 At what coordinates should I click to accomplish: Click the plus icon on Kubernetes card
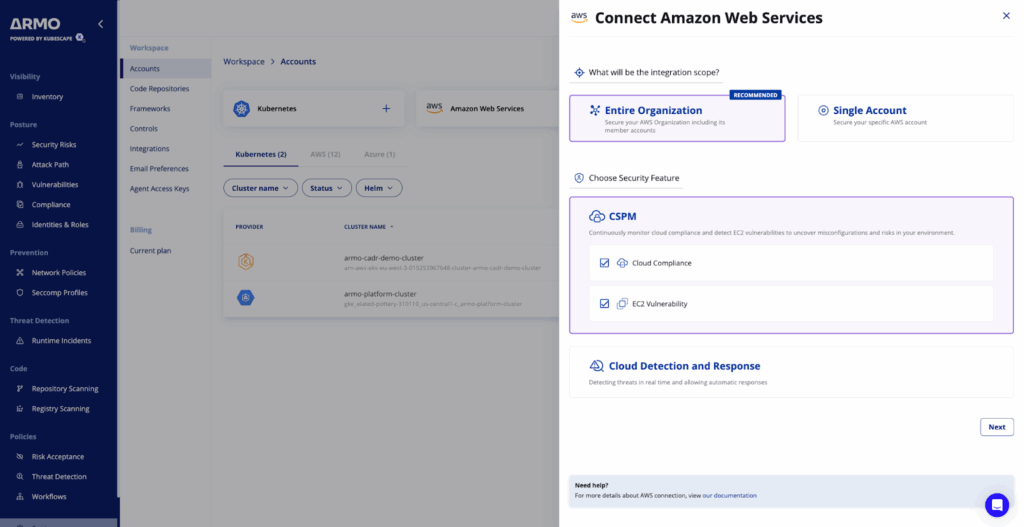pyautogui.click(x=386, y=108)
